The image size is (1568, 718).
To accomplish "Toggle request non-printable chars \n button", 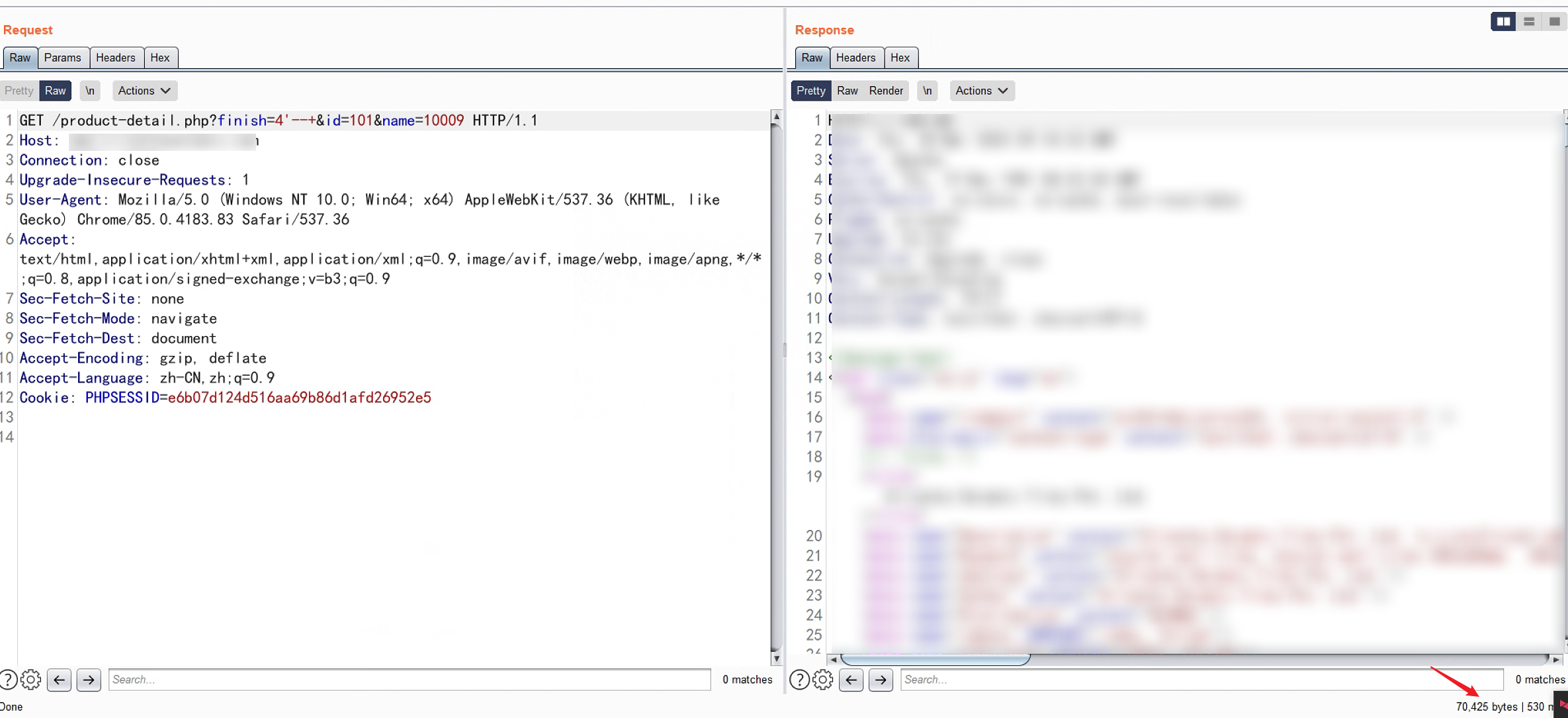I will [x=90, y=91].
